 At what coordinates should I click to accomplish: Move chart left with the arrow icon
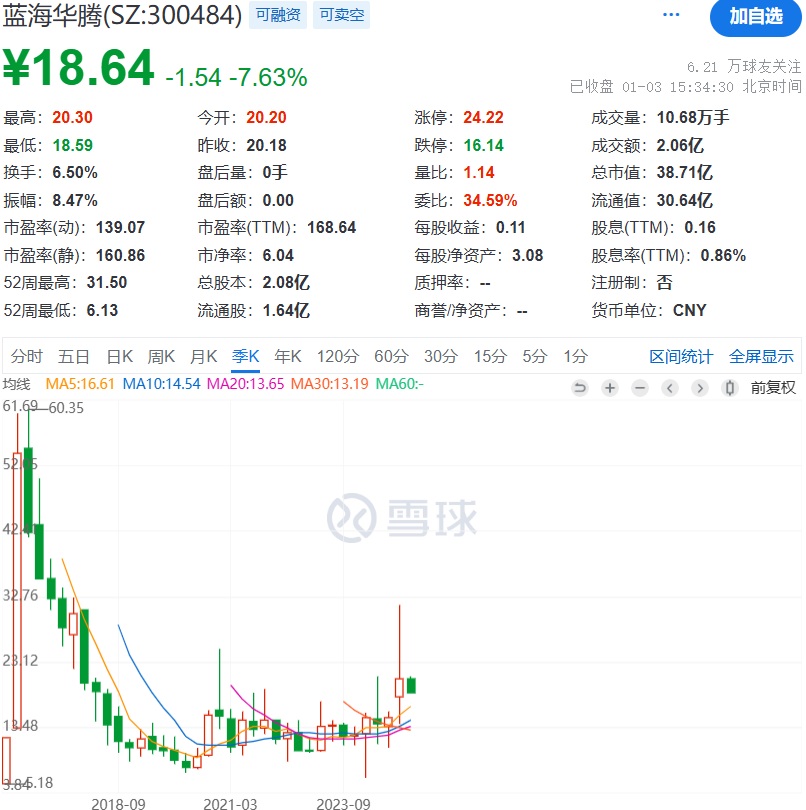(670, 387)
